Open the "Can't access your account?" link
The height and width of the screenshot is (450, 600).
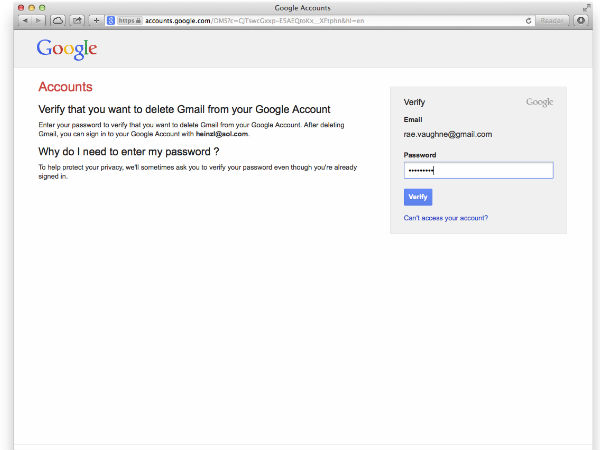tap(445, 217)
